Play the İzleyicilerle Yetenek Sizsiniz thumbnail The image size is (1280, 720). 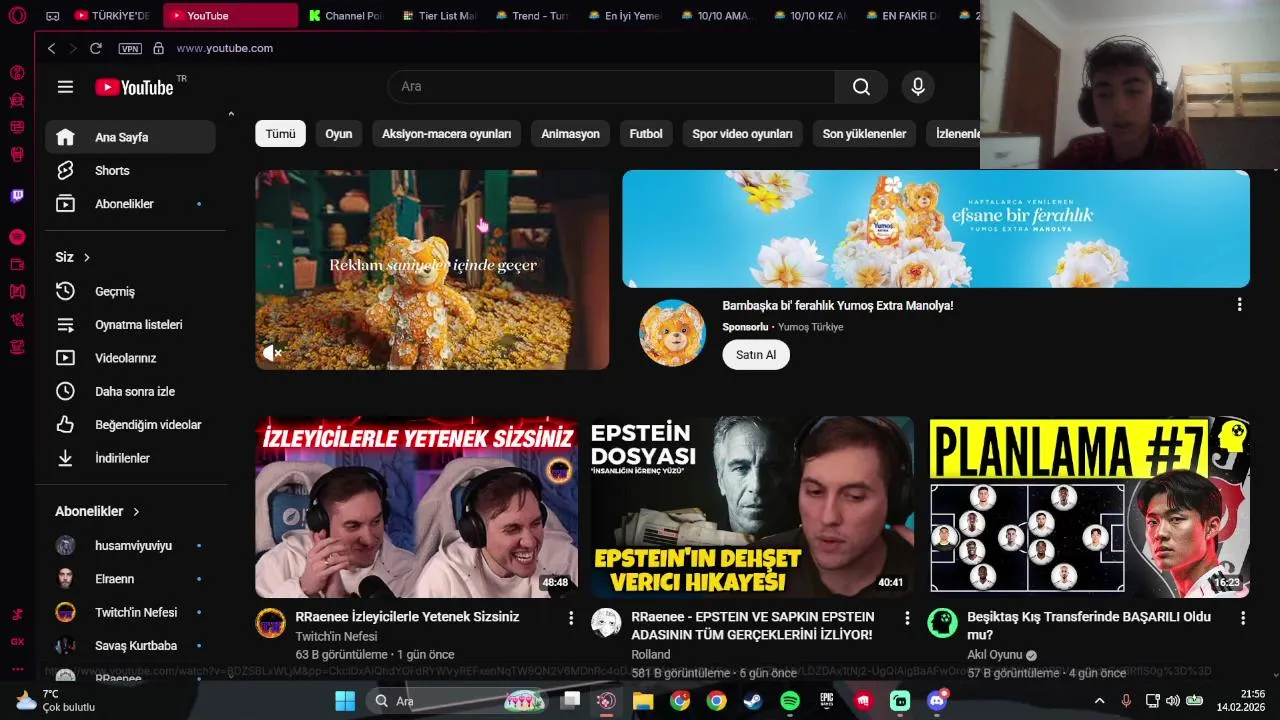pyautogui.click(x=416, y=507)
